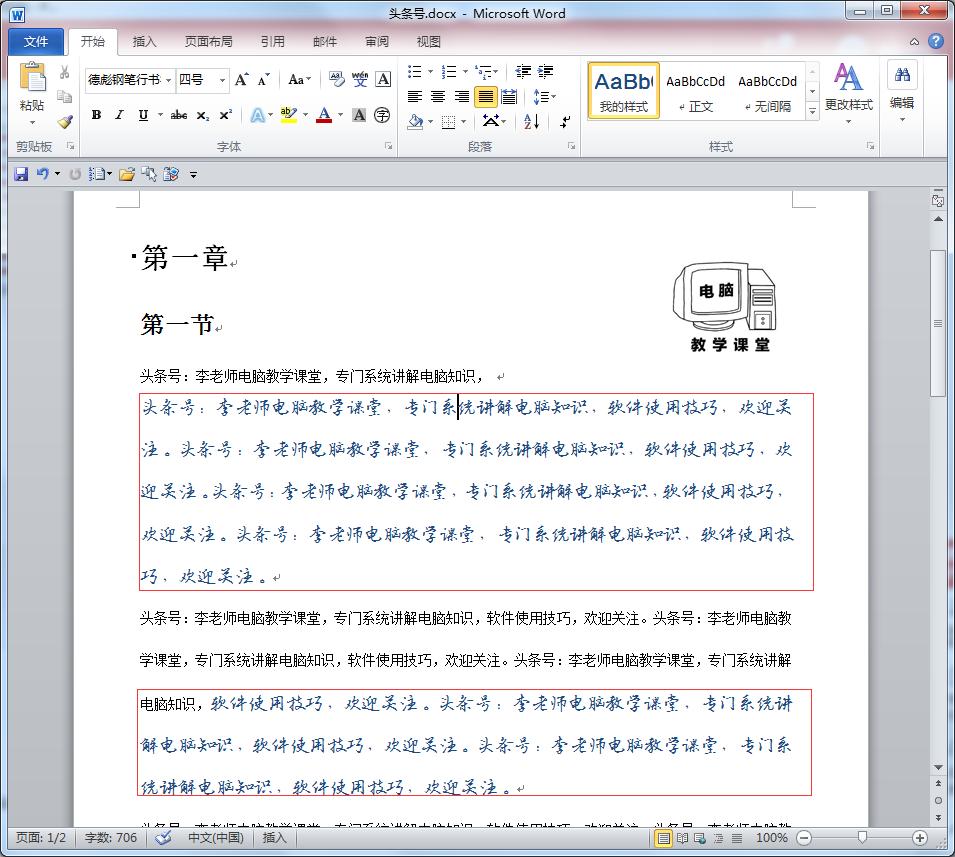
Task: Toggle italic formatting
Action: pos(118,113)
